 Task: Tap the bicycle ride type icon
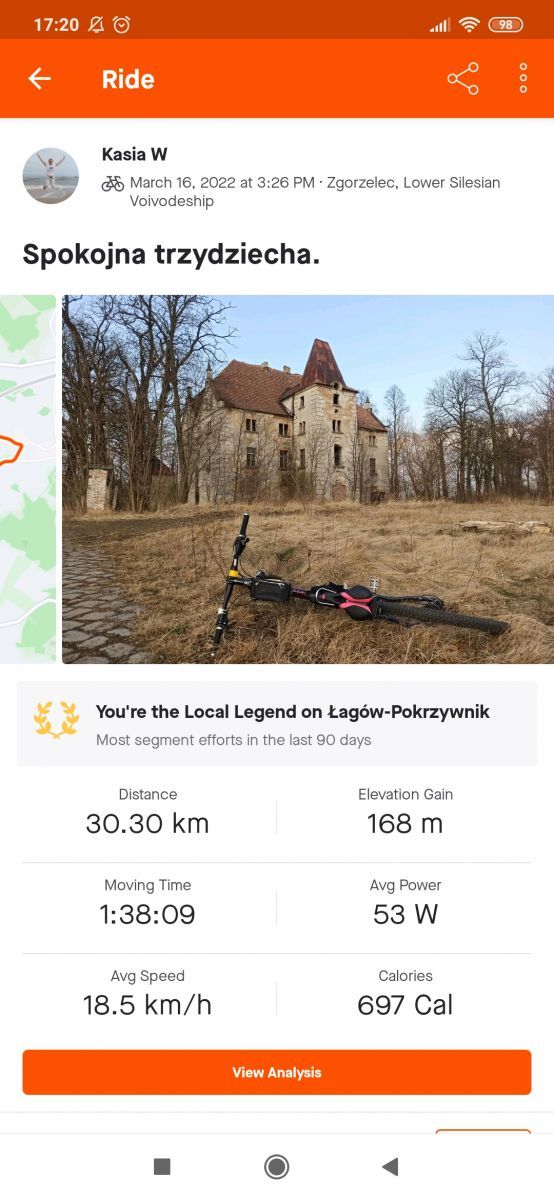(113, 183)
